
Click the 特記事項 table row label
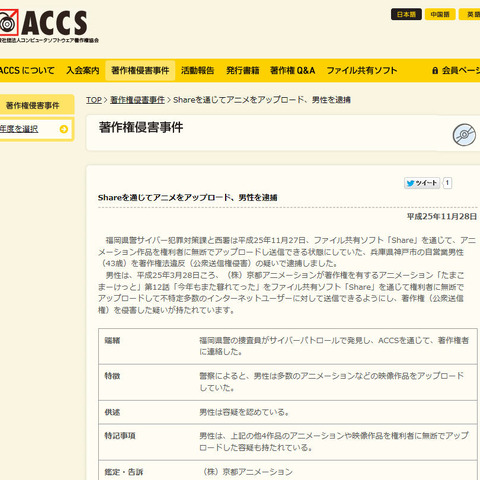pyautogui.click(x=120, y=436)
